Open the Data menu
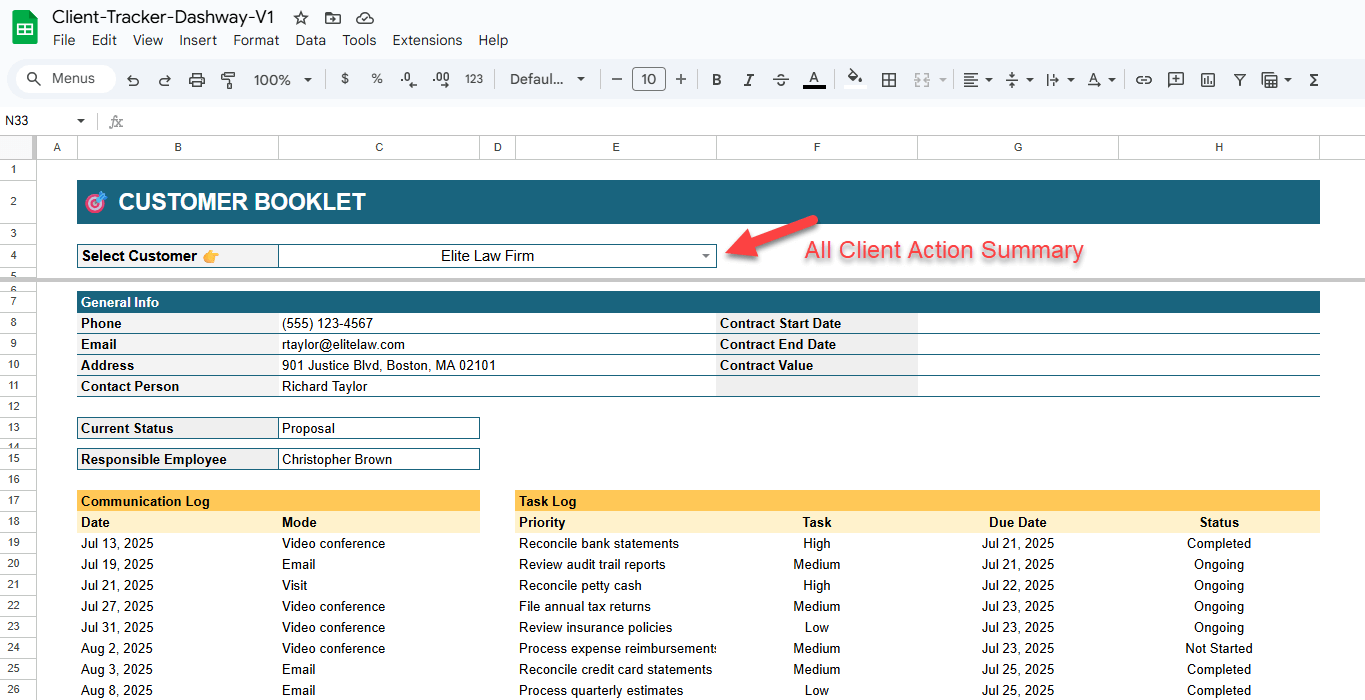The image size is (1365, 700). click(310, 40)
